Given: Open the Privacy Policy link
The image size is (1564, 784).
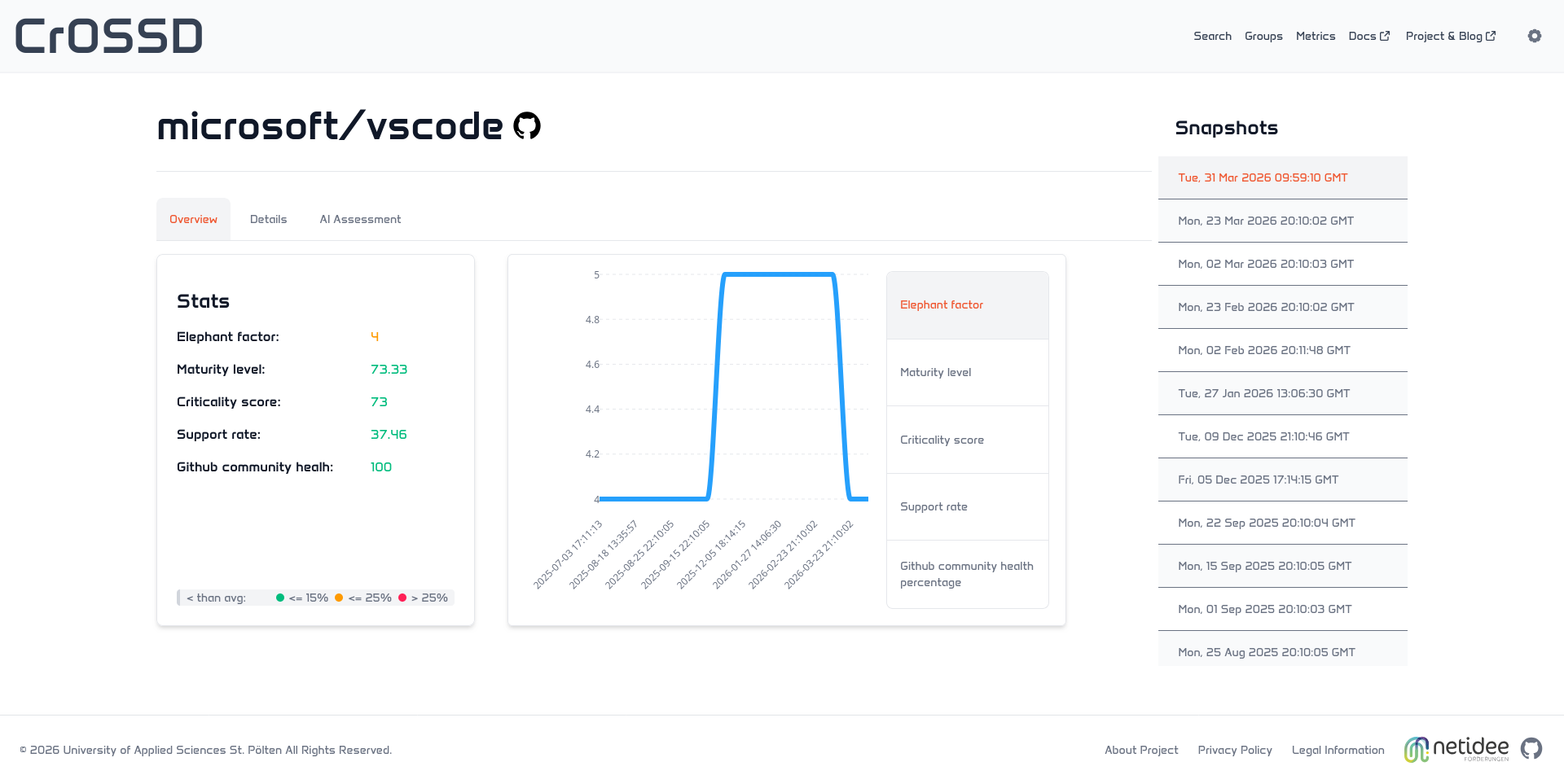Looking at the screenshot, I should 1234,750.
